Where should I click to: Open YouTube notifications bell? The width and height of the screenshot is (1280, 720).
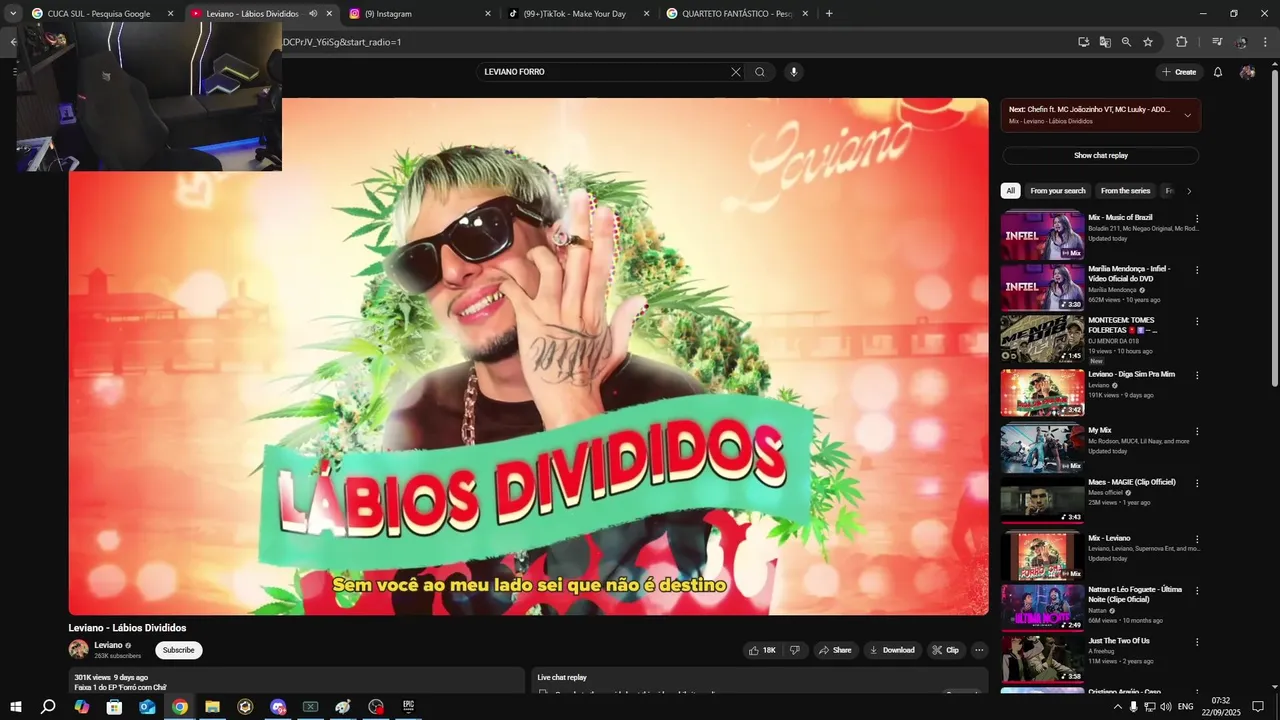(x=1218, y=72)
